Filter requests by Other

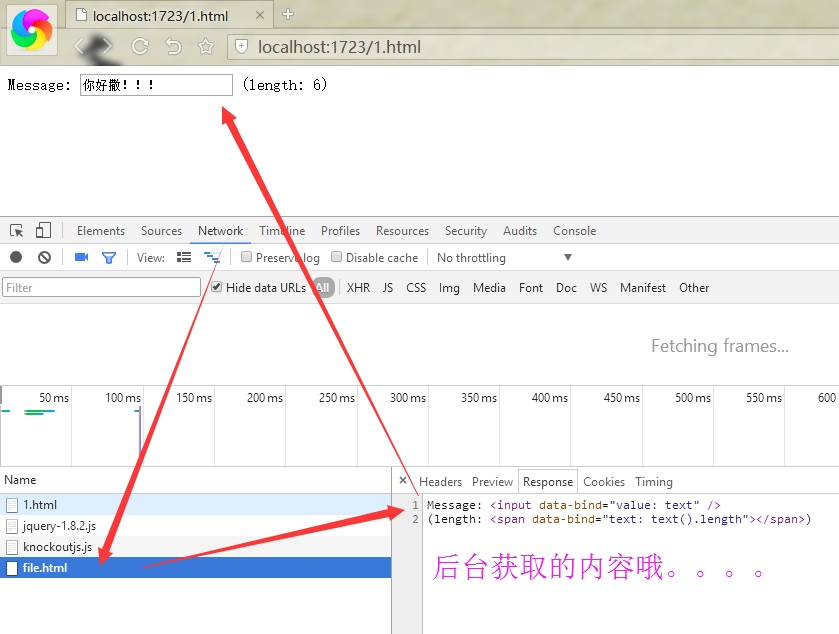(x=694, y=288)
